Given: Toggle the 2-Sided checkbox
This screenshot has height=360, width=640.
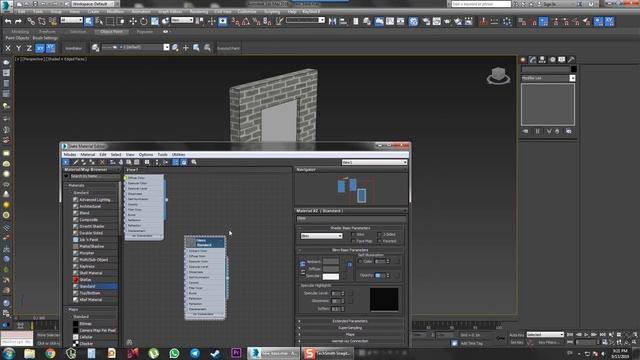Looking at the screenshot, I should point(379,234).
